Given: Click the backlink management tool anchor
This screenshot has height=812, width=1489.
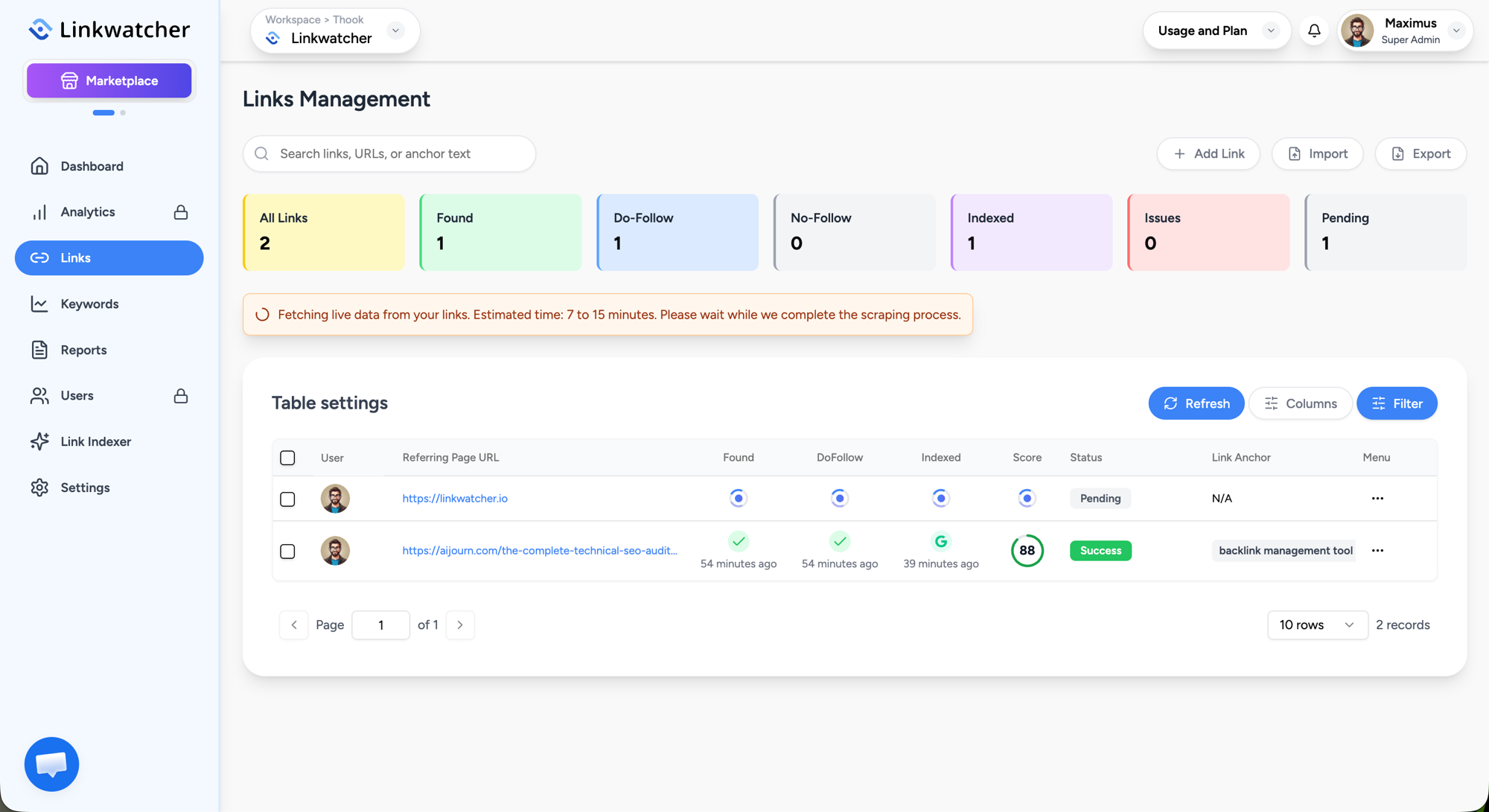Looking at the screenshot, I should point(1284,551).
